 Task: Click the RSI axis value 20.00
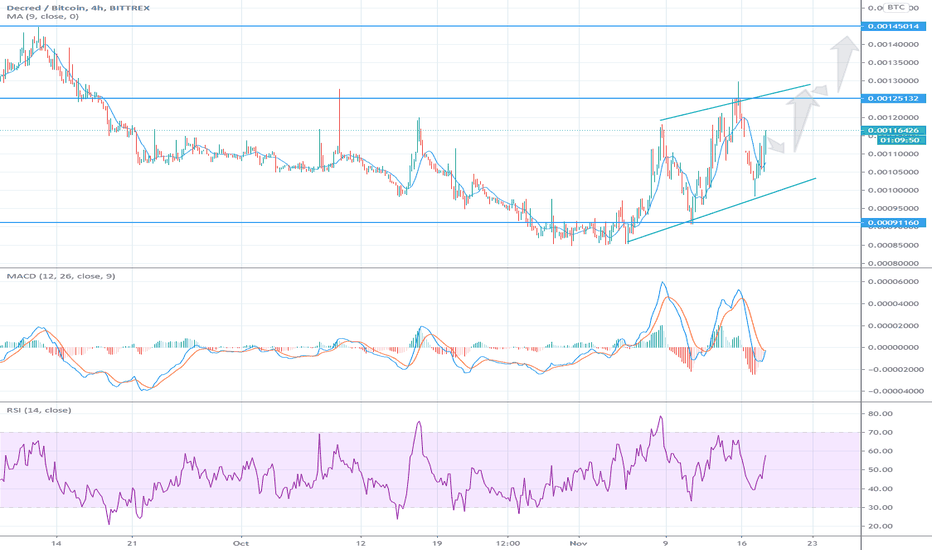point(880,526)
